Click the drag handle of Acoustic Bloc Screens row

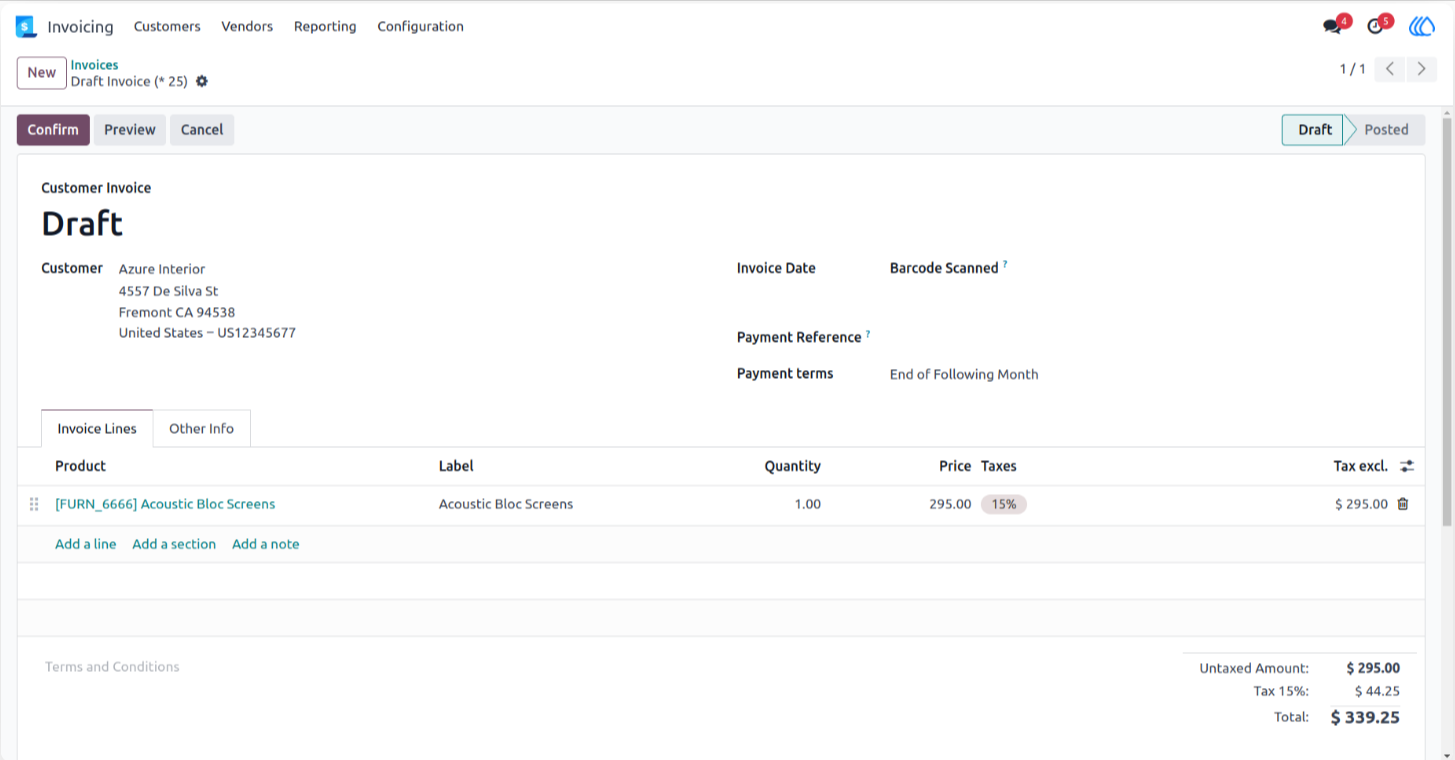[x=34, y=504]
